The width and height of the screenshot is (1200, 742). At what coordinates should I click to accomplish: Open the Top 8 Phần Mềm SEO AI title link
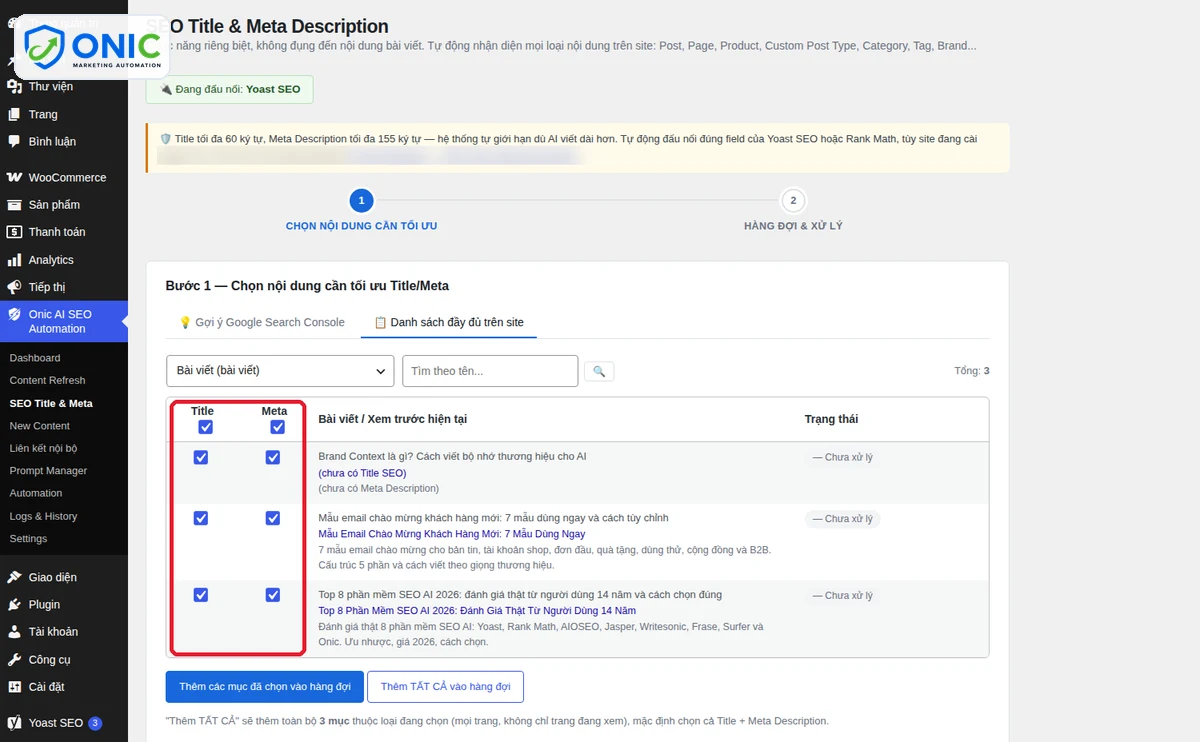[477, 610]
